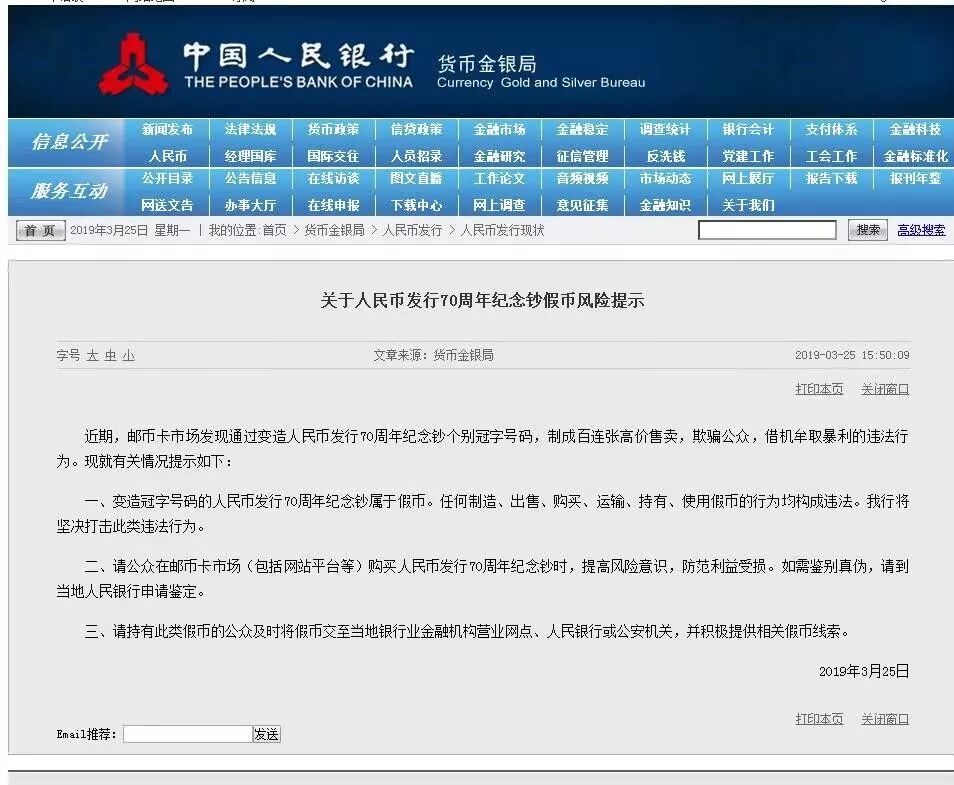Click 公开目录 under 服务互动
The height and width of the screenshot is (785, 954).
(x=167, y=178)
